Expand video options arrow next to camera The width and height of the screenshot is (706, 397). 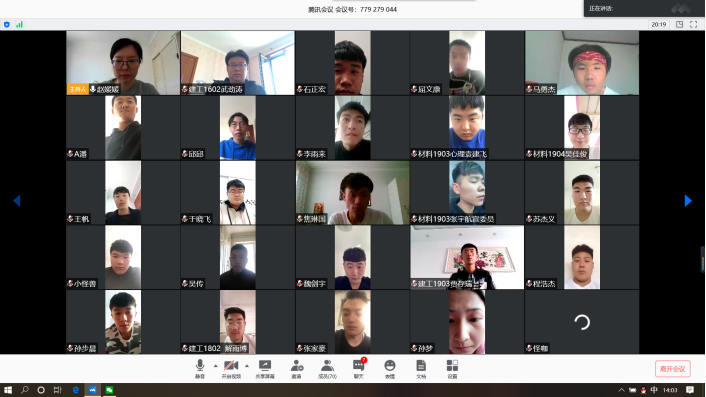[247, 366]
